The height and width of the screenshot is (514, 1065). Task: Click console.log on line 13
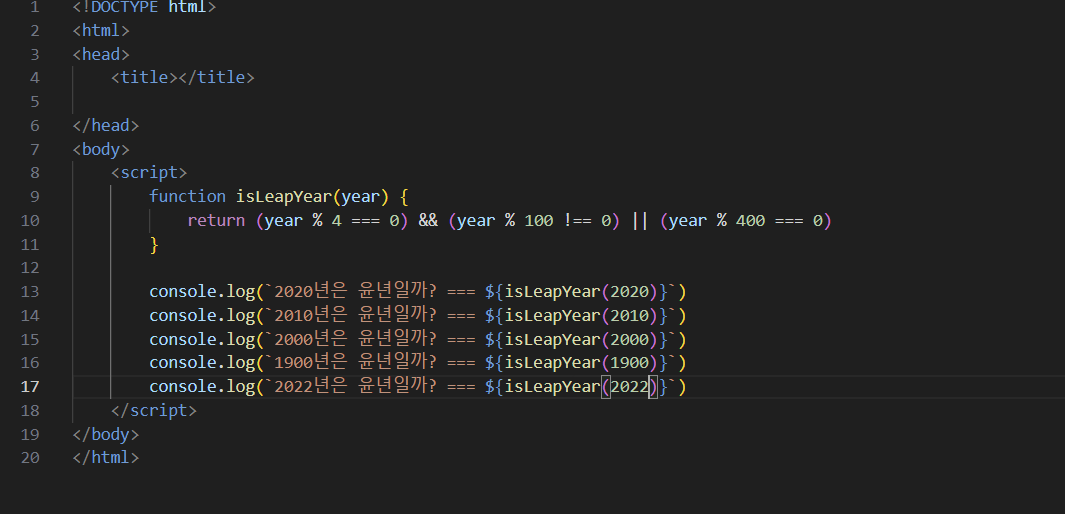click(x=202, y=292)
